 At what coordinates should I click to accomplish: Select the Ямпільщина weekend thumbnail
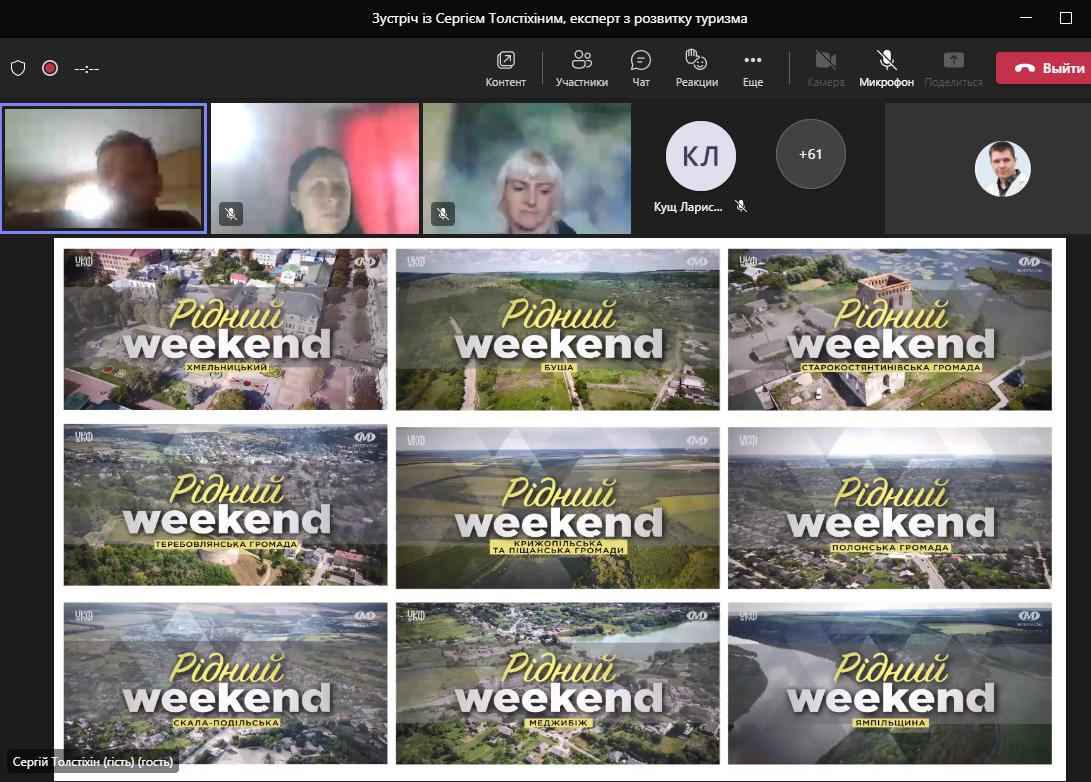(x=889, y=683)
